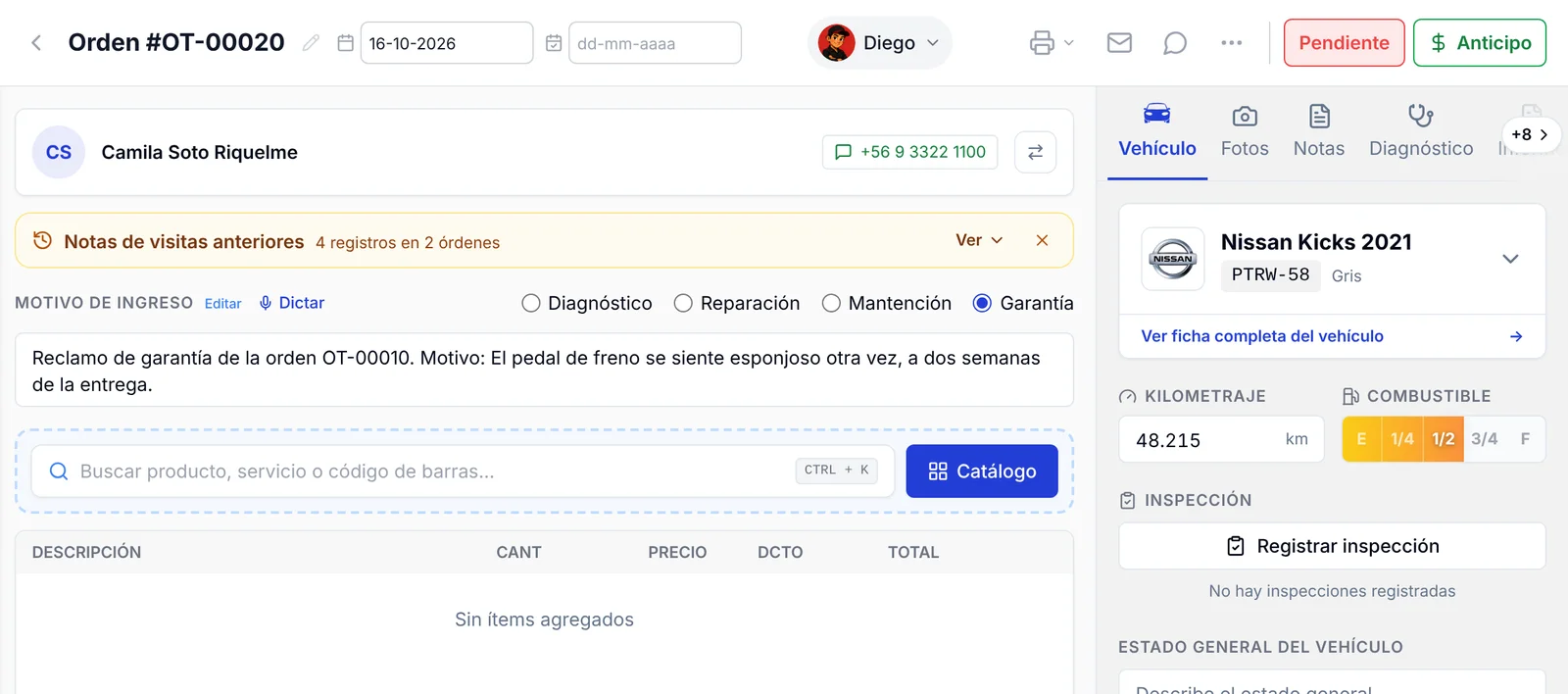
Task: Click the Editar link for motivo de ingreso
Action: [x=222, y=304]
